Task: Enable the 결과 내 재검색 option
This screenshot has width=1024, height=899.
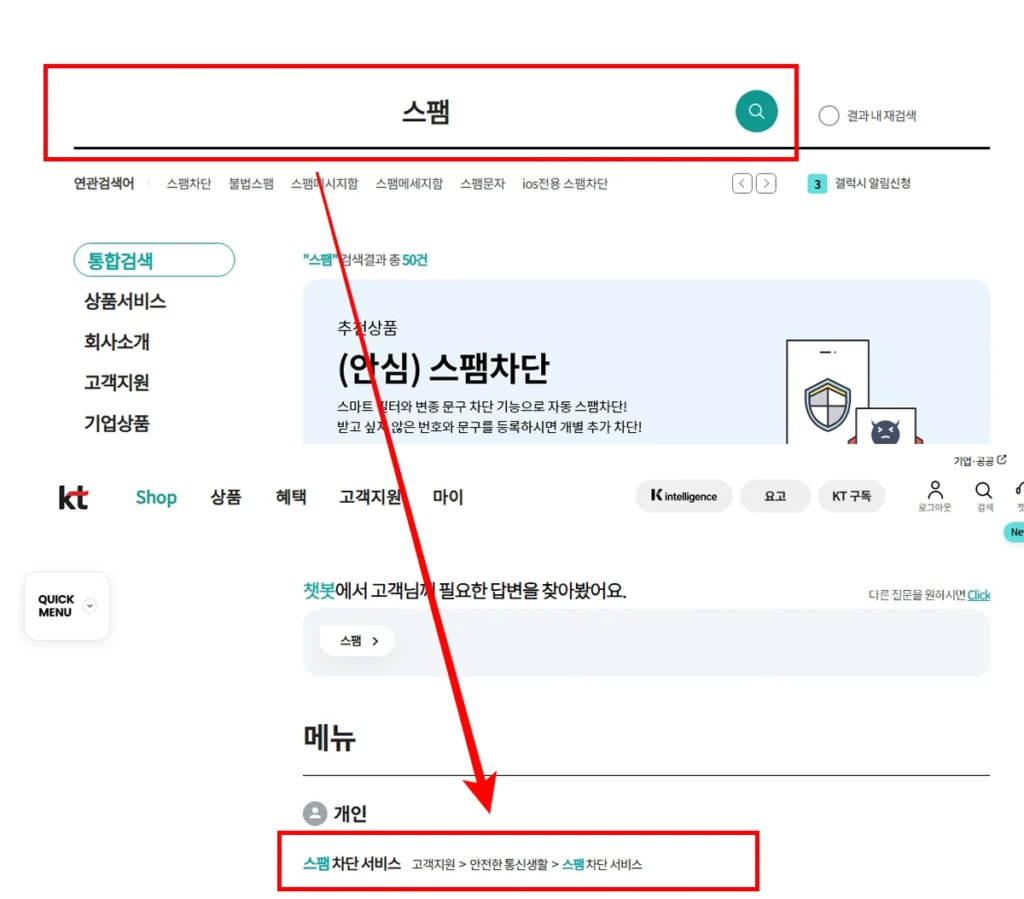Action: (829, 115)
